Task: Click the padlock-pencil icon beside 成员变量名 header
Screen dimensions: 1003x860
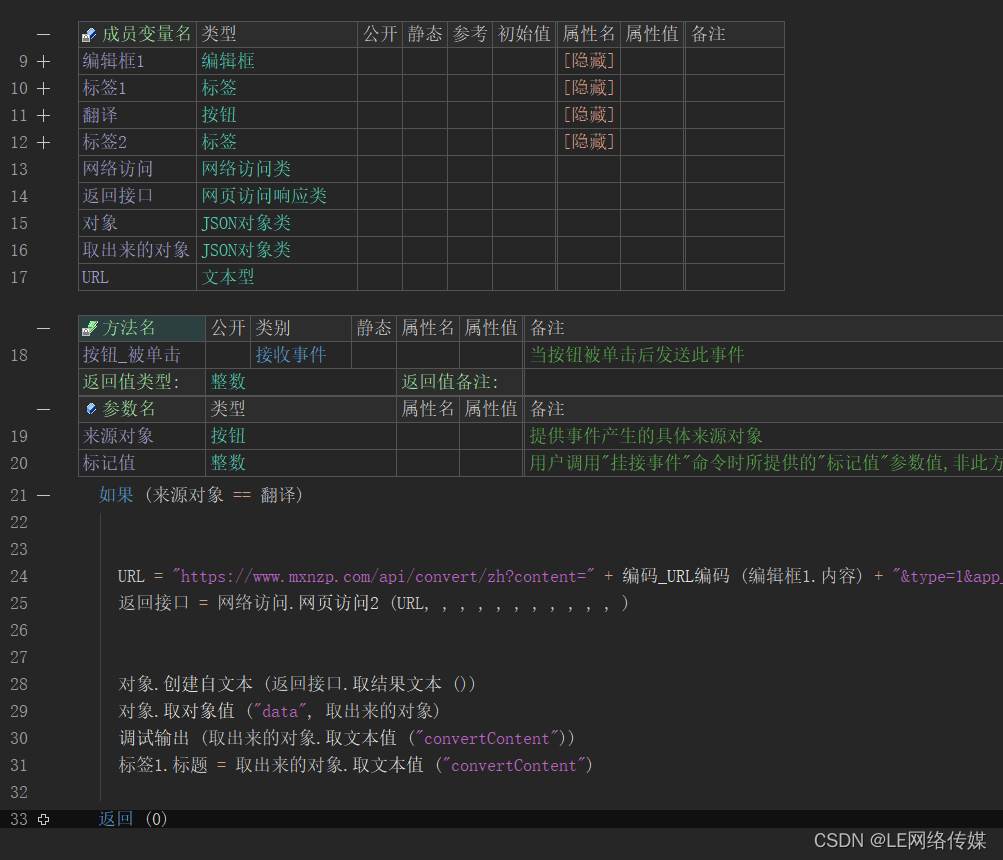Action: point(88,33)
